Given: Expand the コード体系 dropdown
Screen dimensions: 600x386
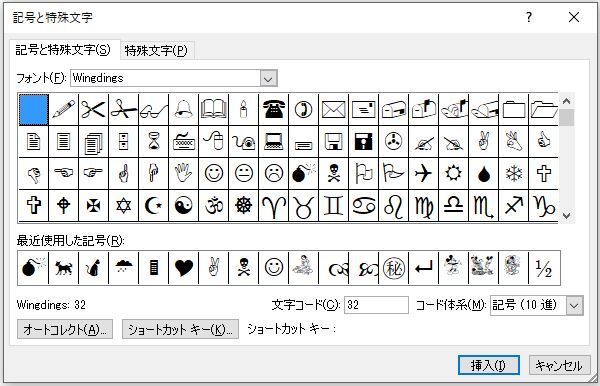Looking at the screenshot, I should tap(574, 305).
